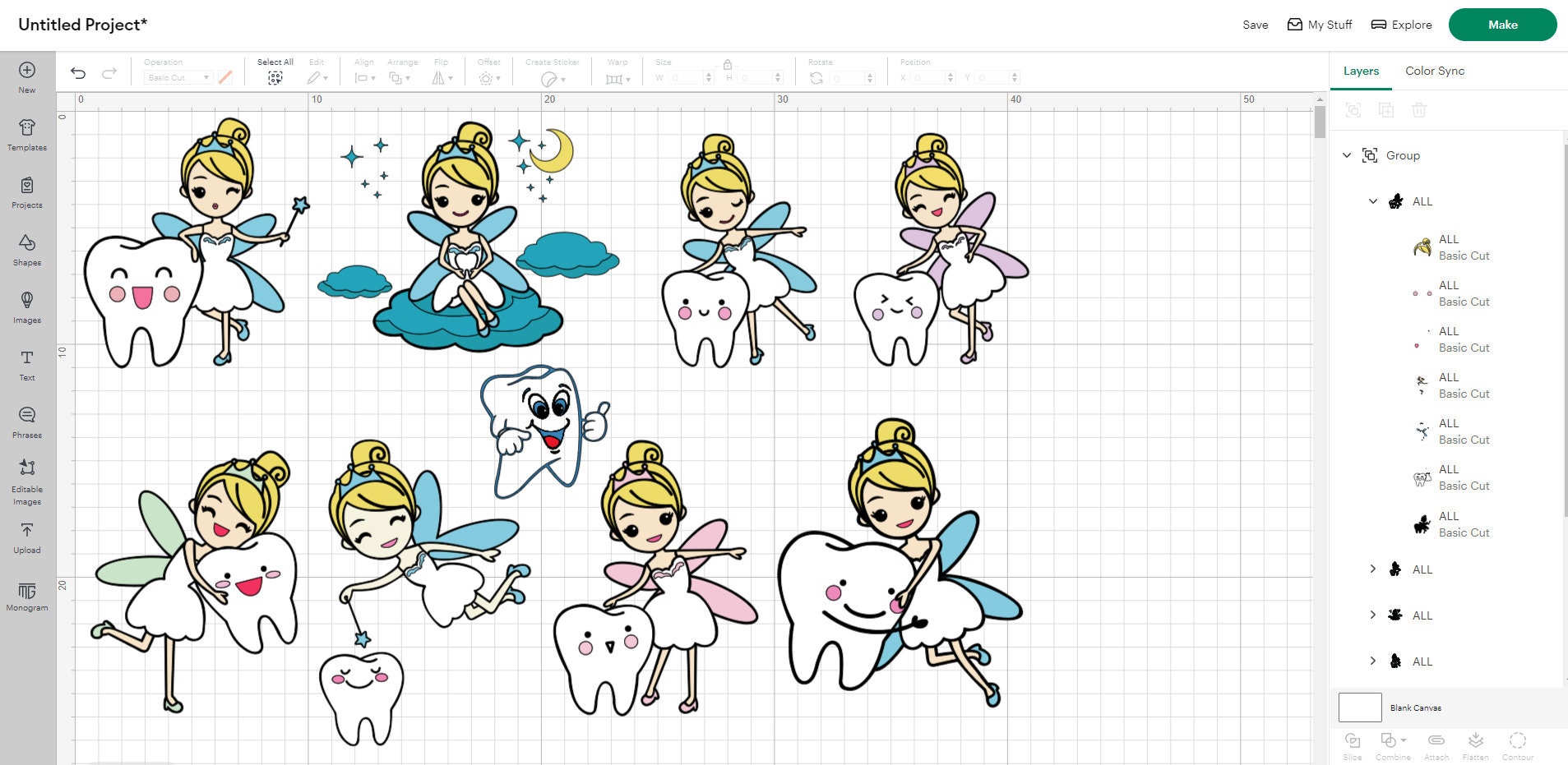Screen dimensions: 1568x765
Task: Click the Save link
Action: click(x=1255, y=25)
